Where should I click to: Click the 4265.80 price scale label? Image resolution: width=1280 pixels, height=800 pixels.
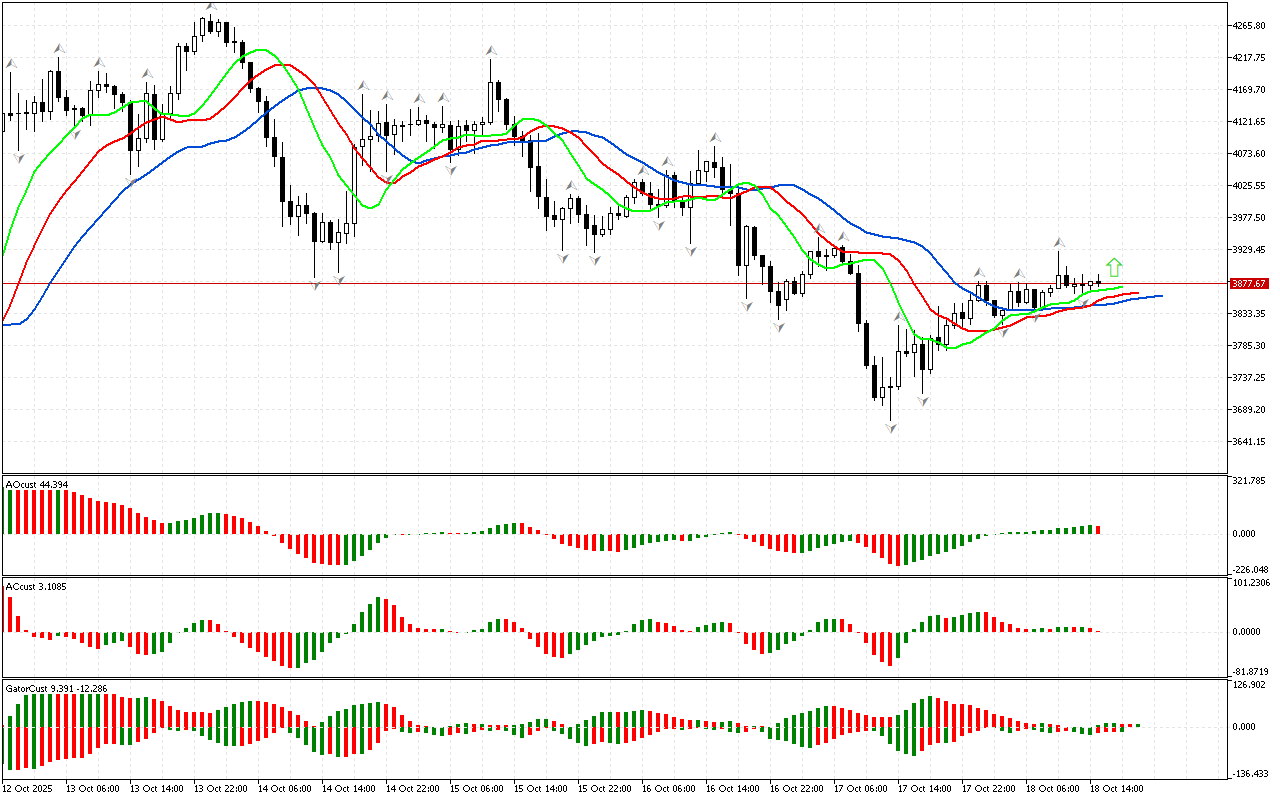click(x=1249, y=26)
